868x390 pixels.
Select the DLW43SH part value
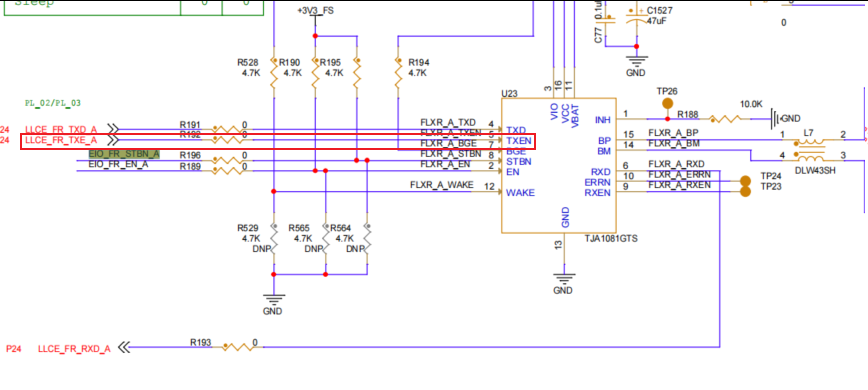[x=815, y=171]
